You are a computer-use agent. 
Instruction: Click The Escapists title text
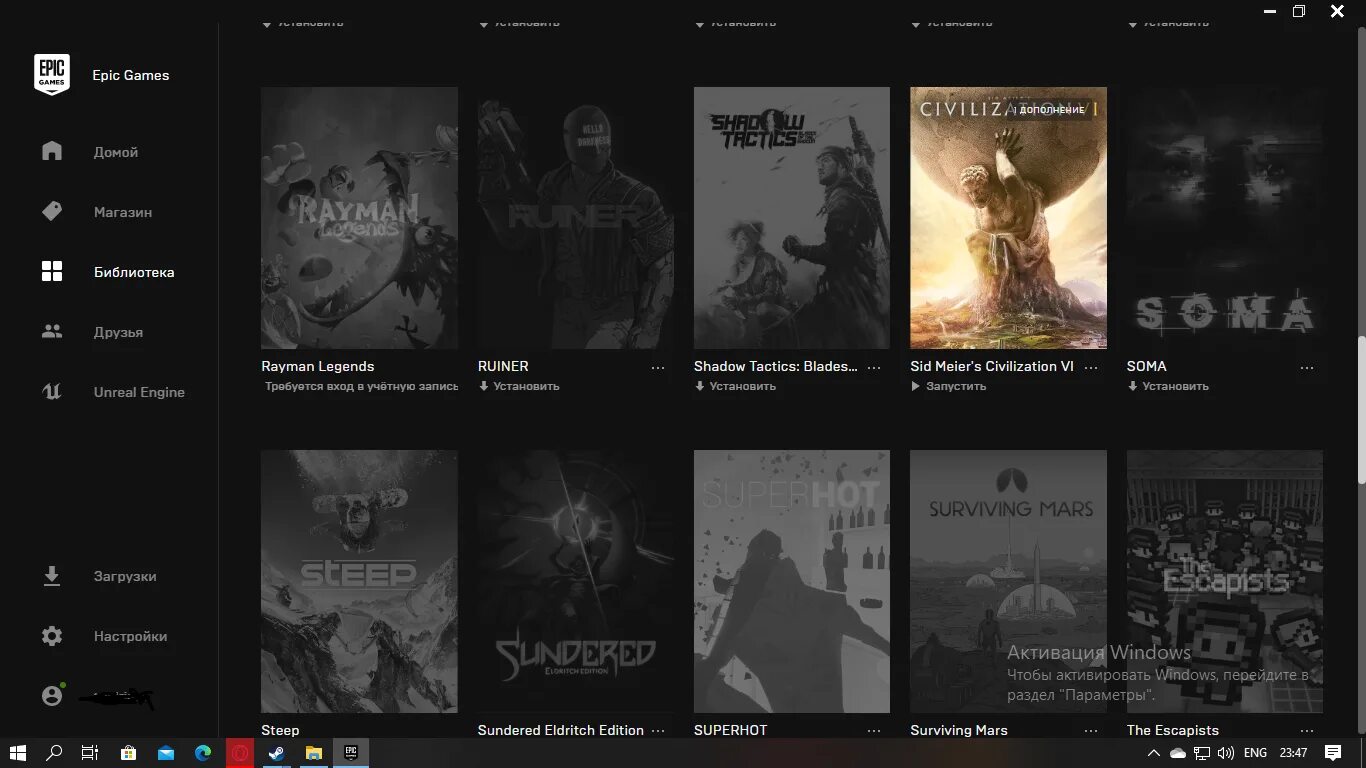tap(1173, 730)
